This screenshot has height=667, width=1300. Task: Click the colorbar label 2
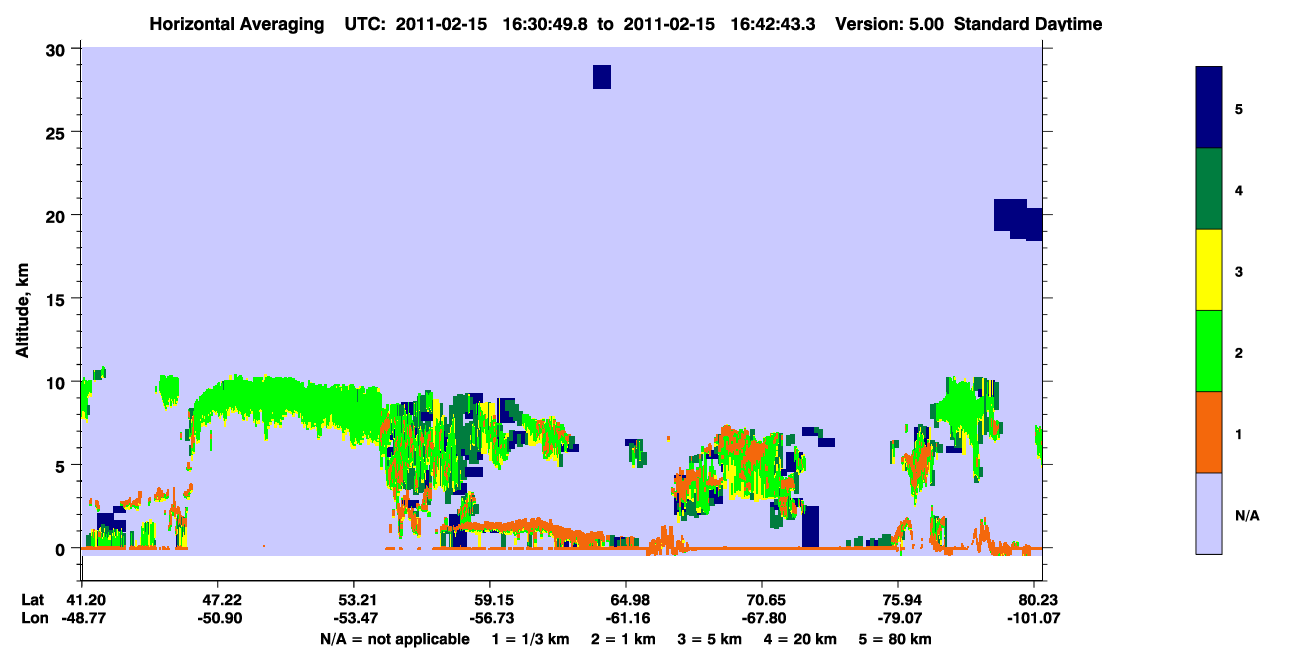pos(1239,351)
